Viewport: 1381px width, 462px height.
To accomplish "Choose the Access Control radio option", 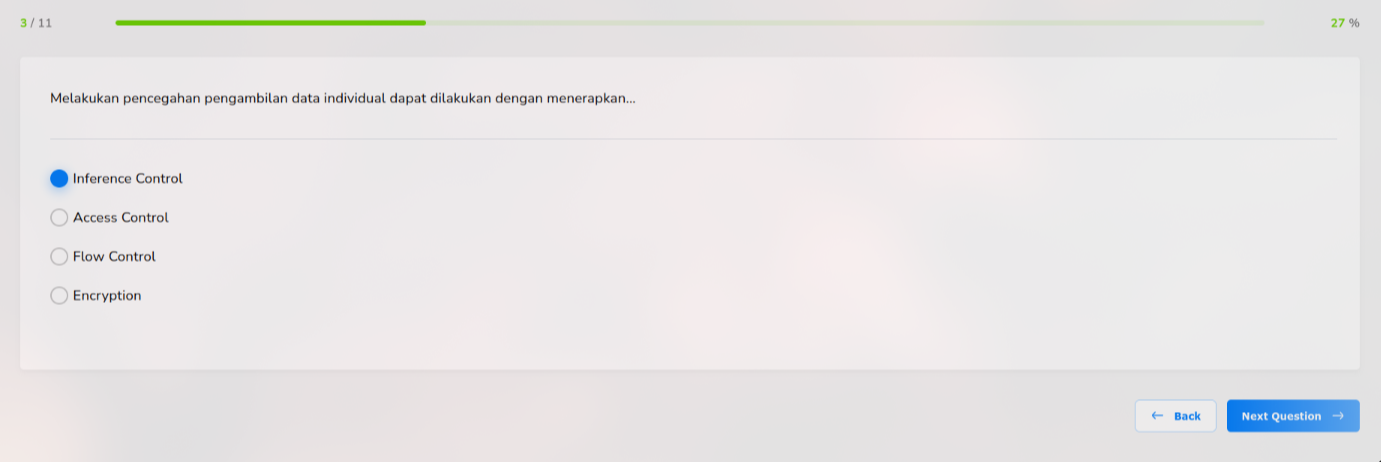I will (59, 218).
